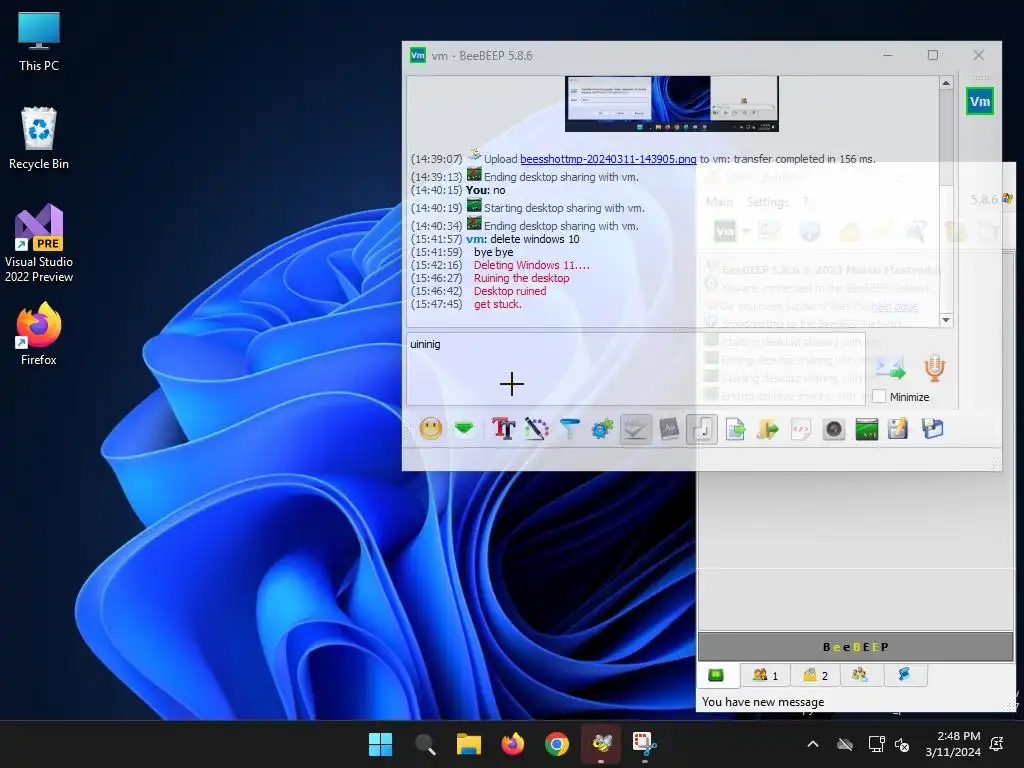
Task: Toggle the grey 'Aa' book word-completion icon
Action: [x=669, y=429]
